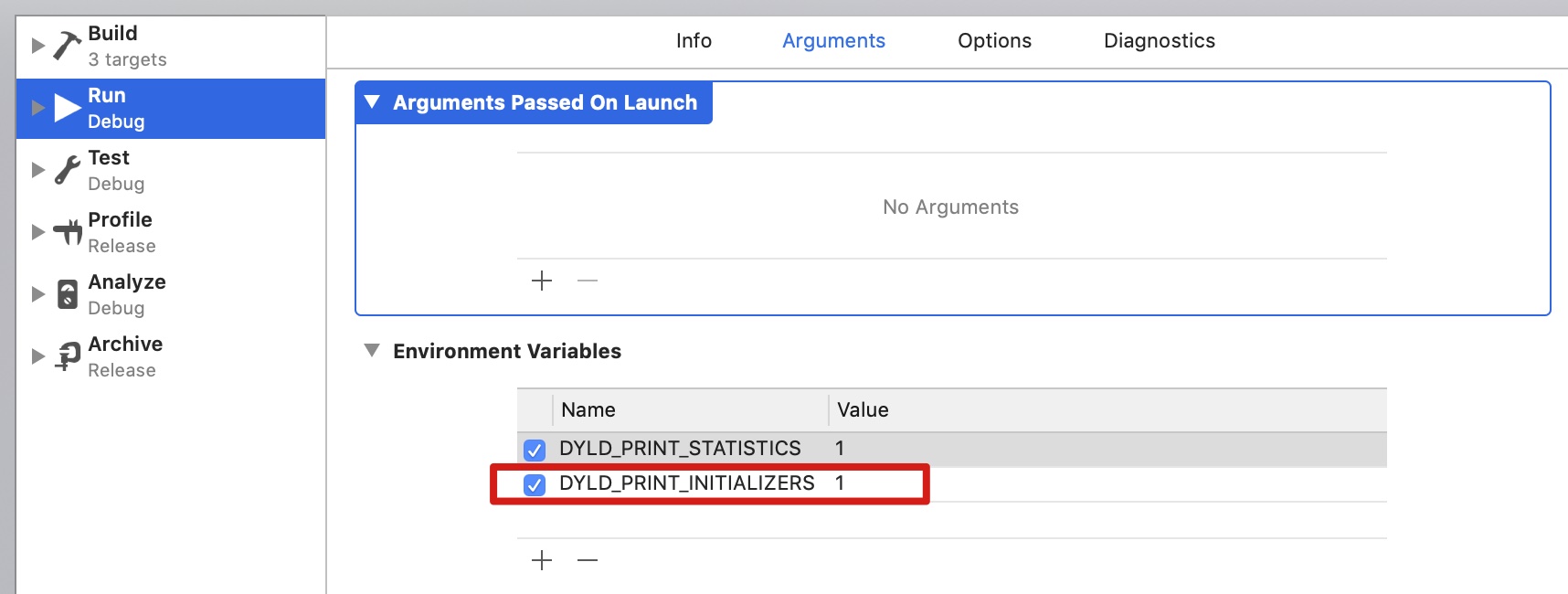Click the Build hammer icon
This screenshot has width=1568, height=594.
tap(67, 45)
